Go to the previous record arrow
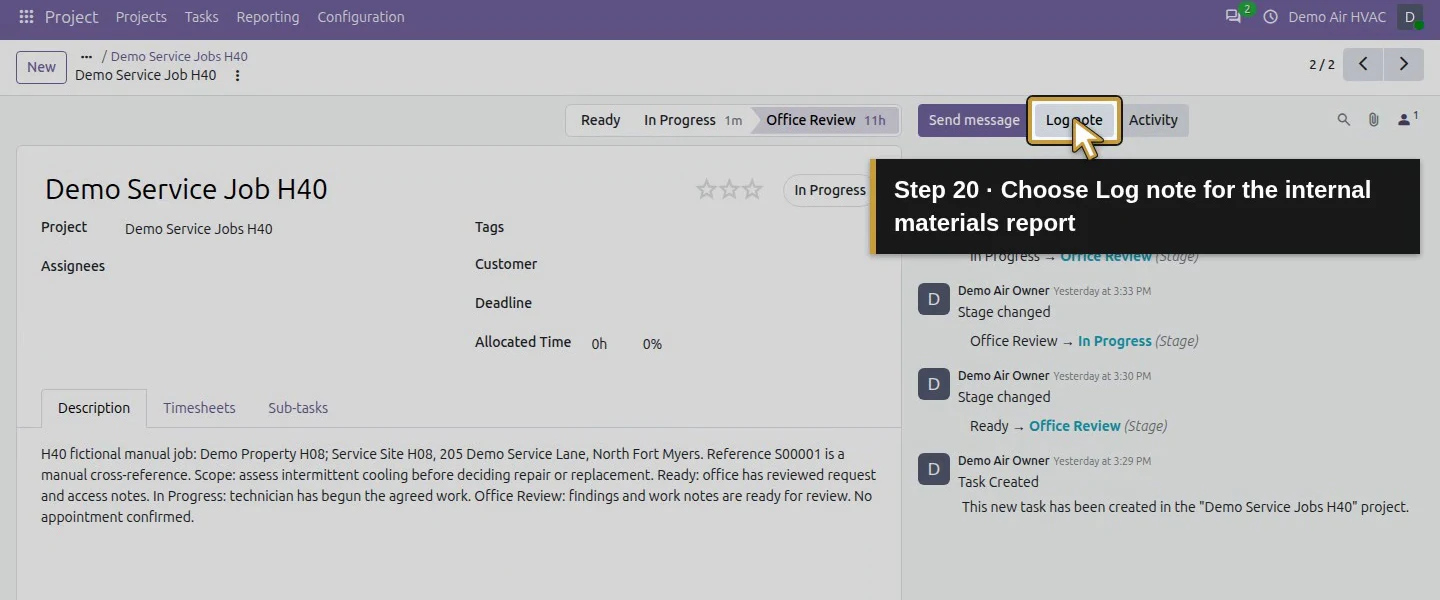Image resolution: width=1440 pixels, height=600 pixels. pyautogui.click(x=1363, y=64)
